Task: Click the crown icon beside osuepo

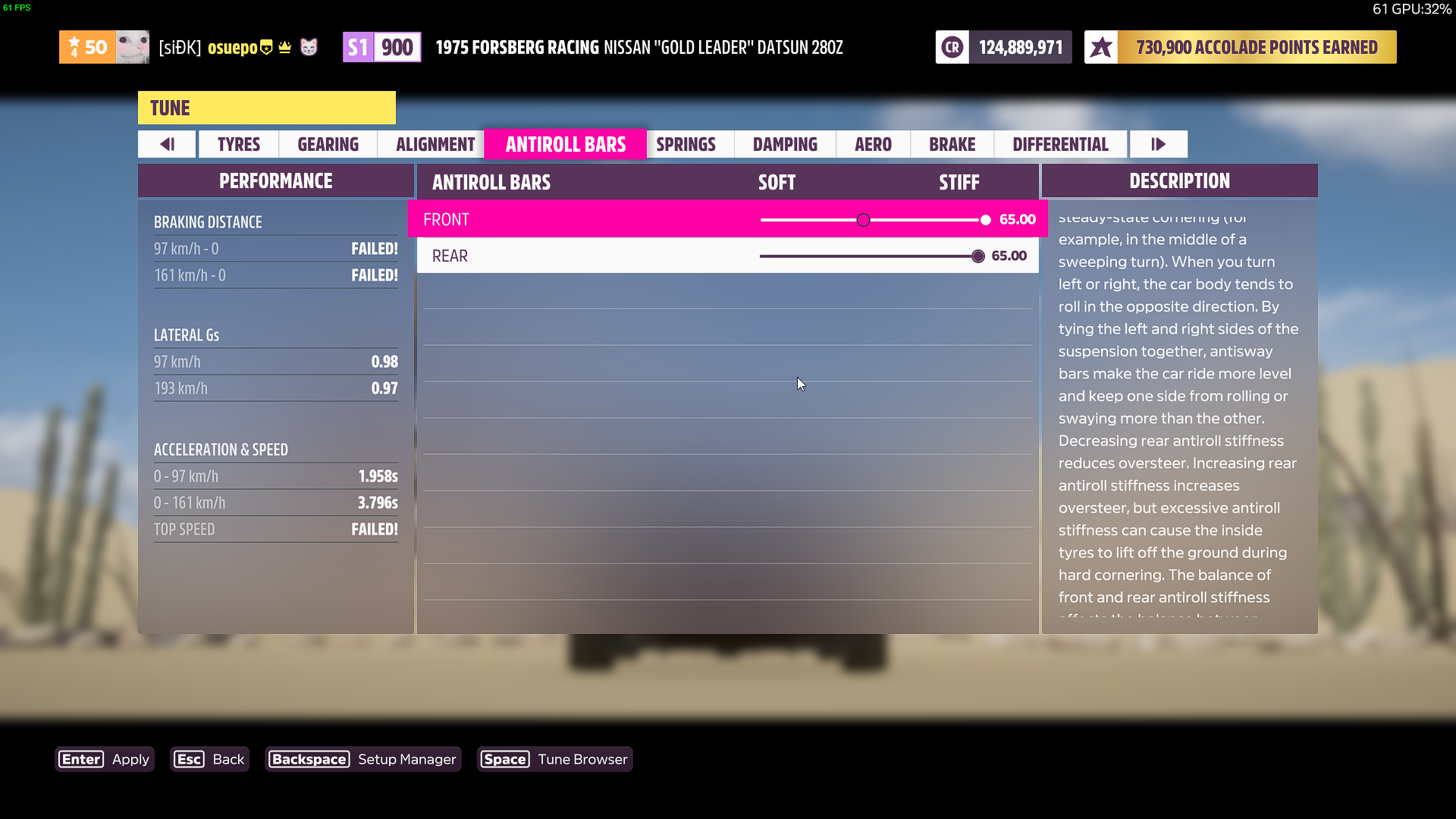Action: [x=285, y=47]
